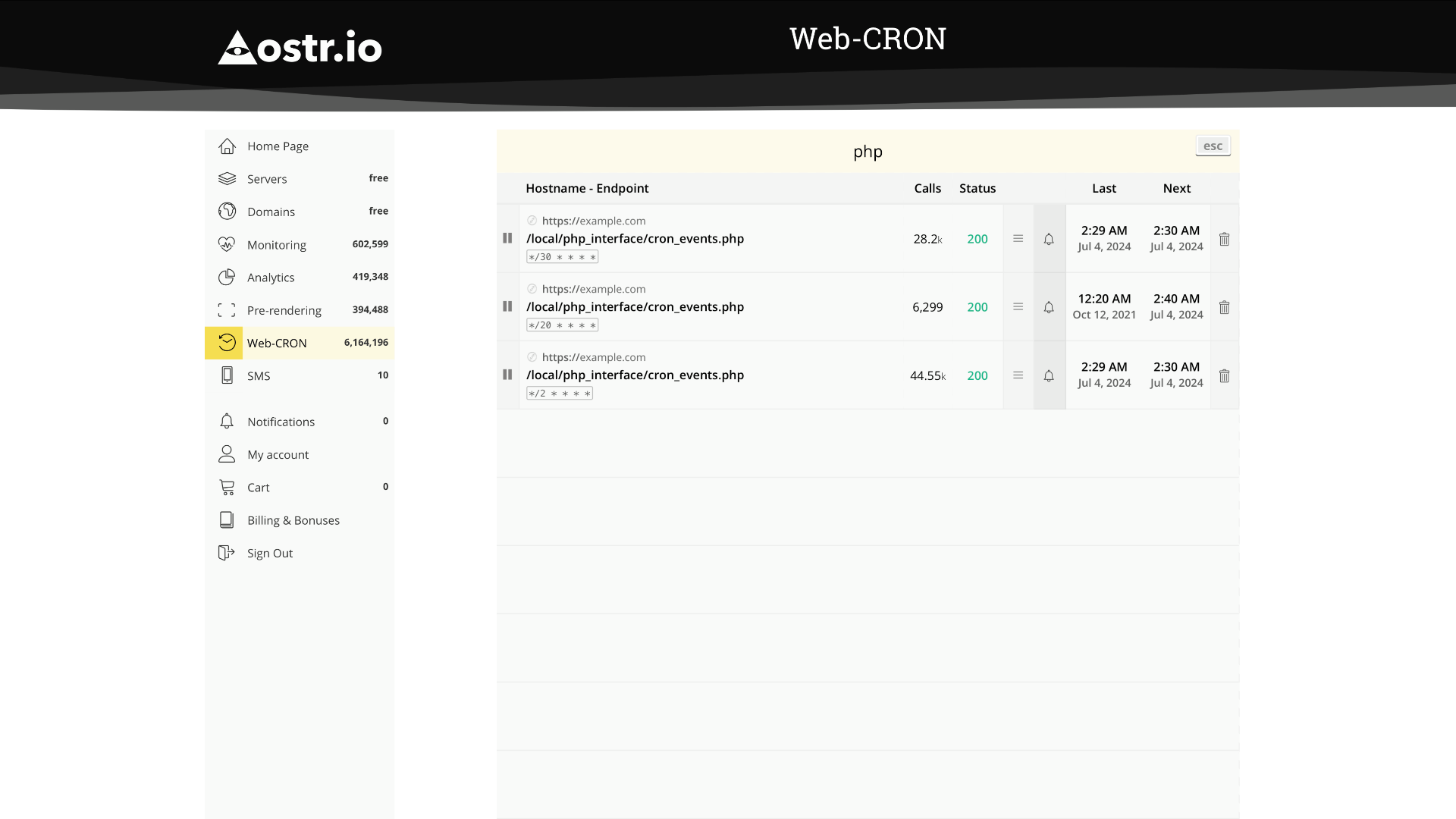Click the php search field

(x=867, y=152)
